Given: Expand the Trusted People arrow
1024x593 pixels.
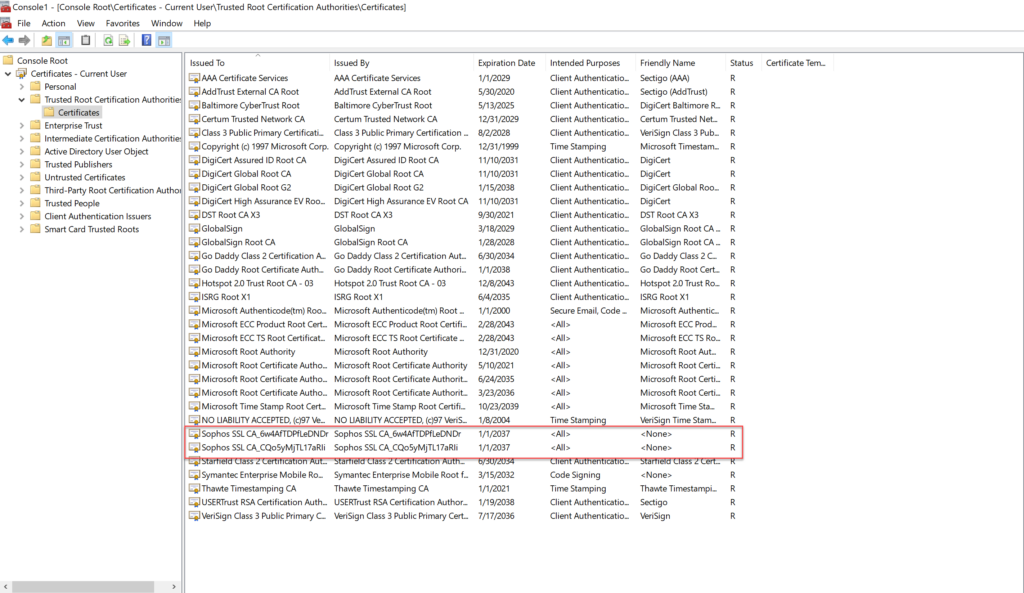Looking at the screenshot, I should coord(22,203).
